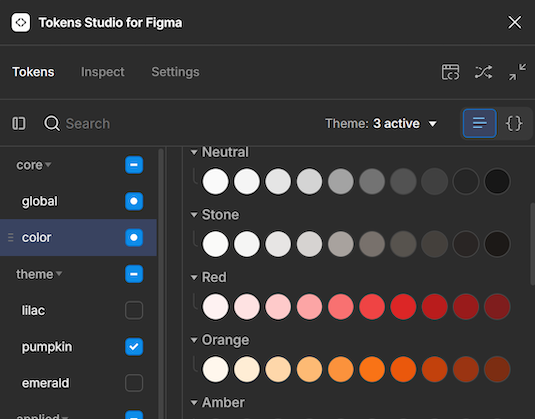535x419 pixels.
Task: Open the Inspect tab
Action: click(102, 72)
